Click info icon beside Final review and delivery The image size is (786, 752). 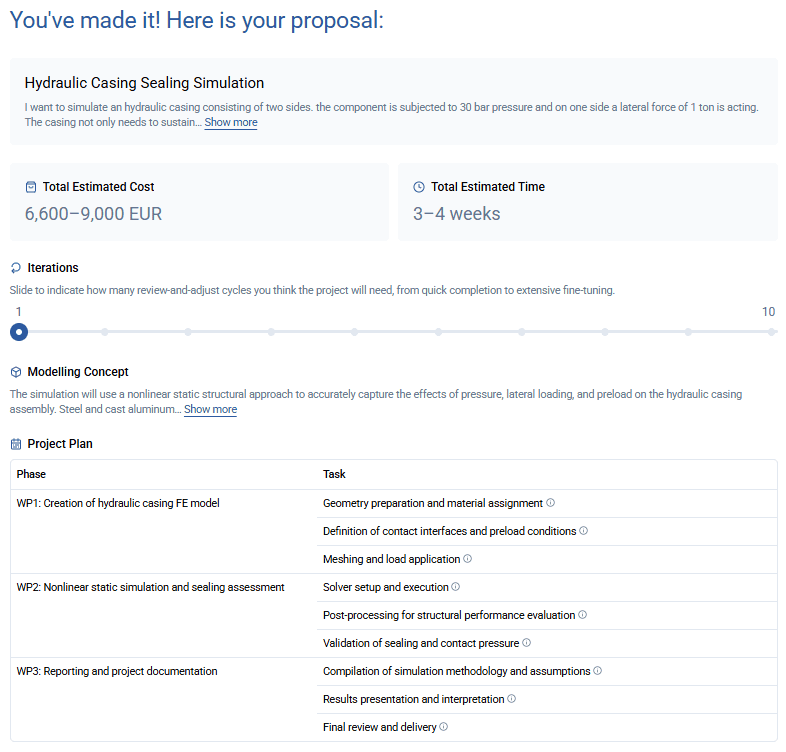pos(444,727)
